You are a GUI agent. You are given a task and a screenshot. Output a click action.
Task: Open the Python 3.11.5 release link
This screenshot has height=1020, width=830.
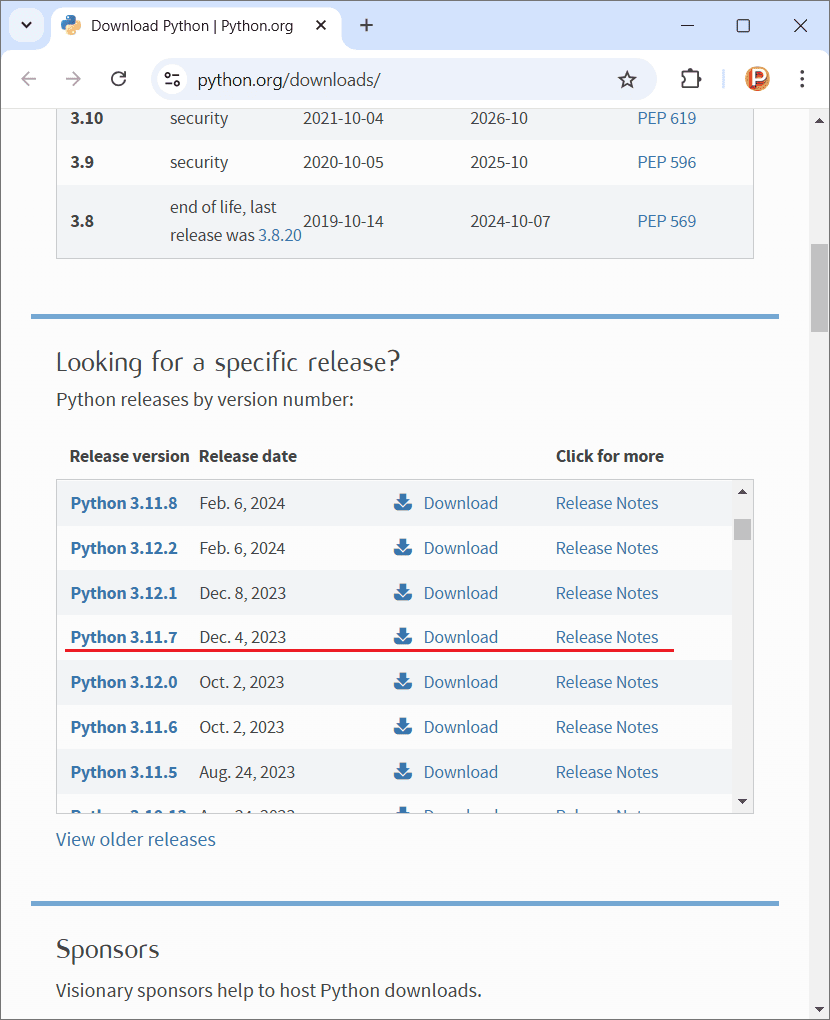click(x=124, y=772)
